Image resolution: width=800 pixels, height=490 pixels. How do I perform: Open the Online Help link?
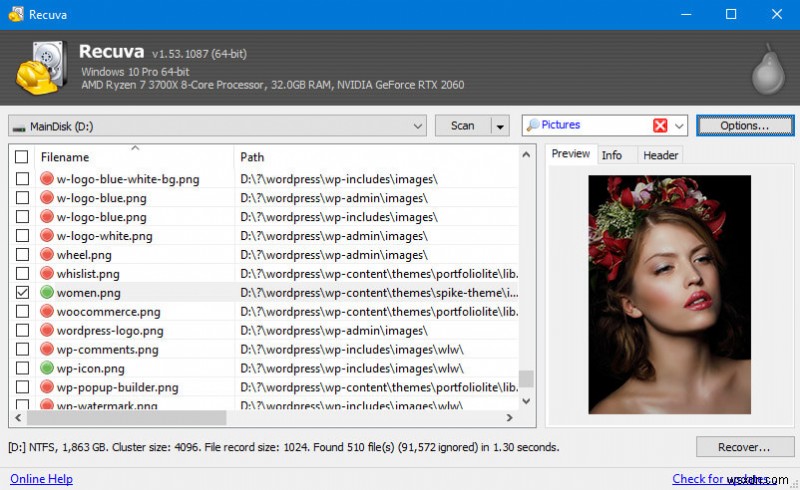tap(41, 479)
